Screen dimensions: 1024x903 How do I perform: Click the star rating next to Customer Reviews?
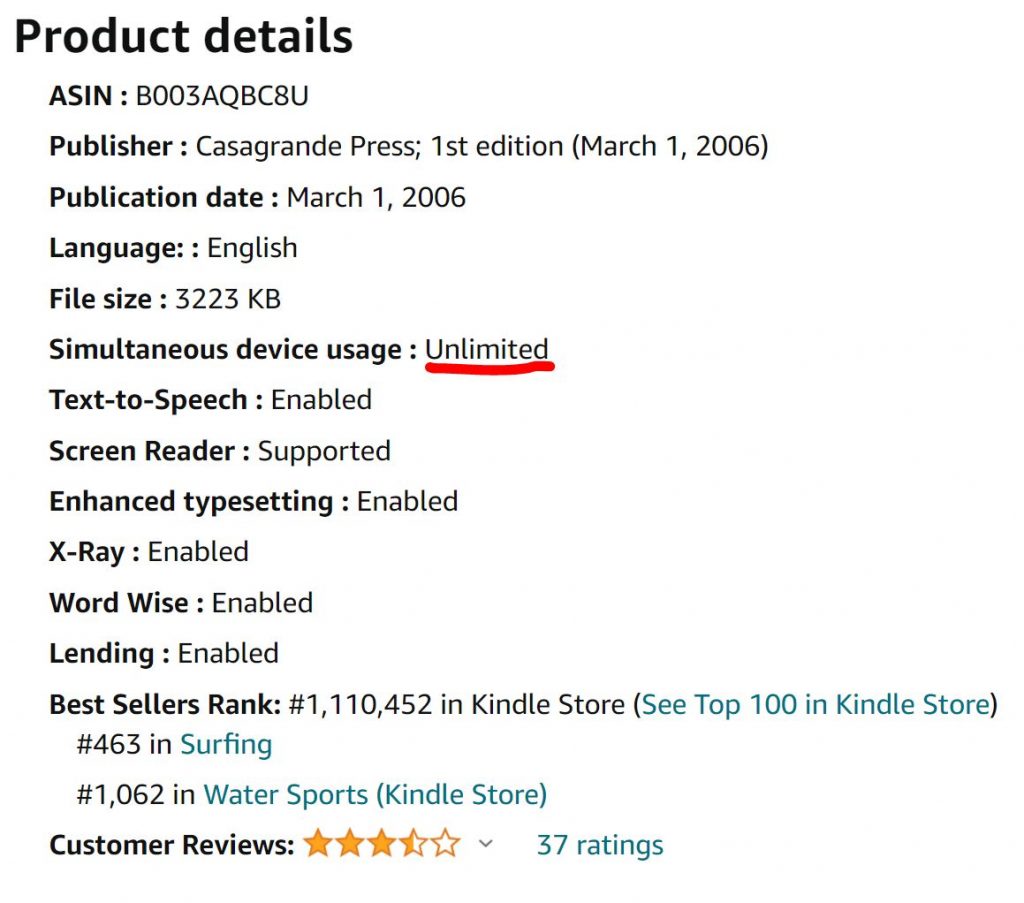pyautogui.click(x=381, y=843)
